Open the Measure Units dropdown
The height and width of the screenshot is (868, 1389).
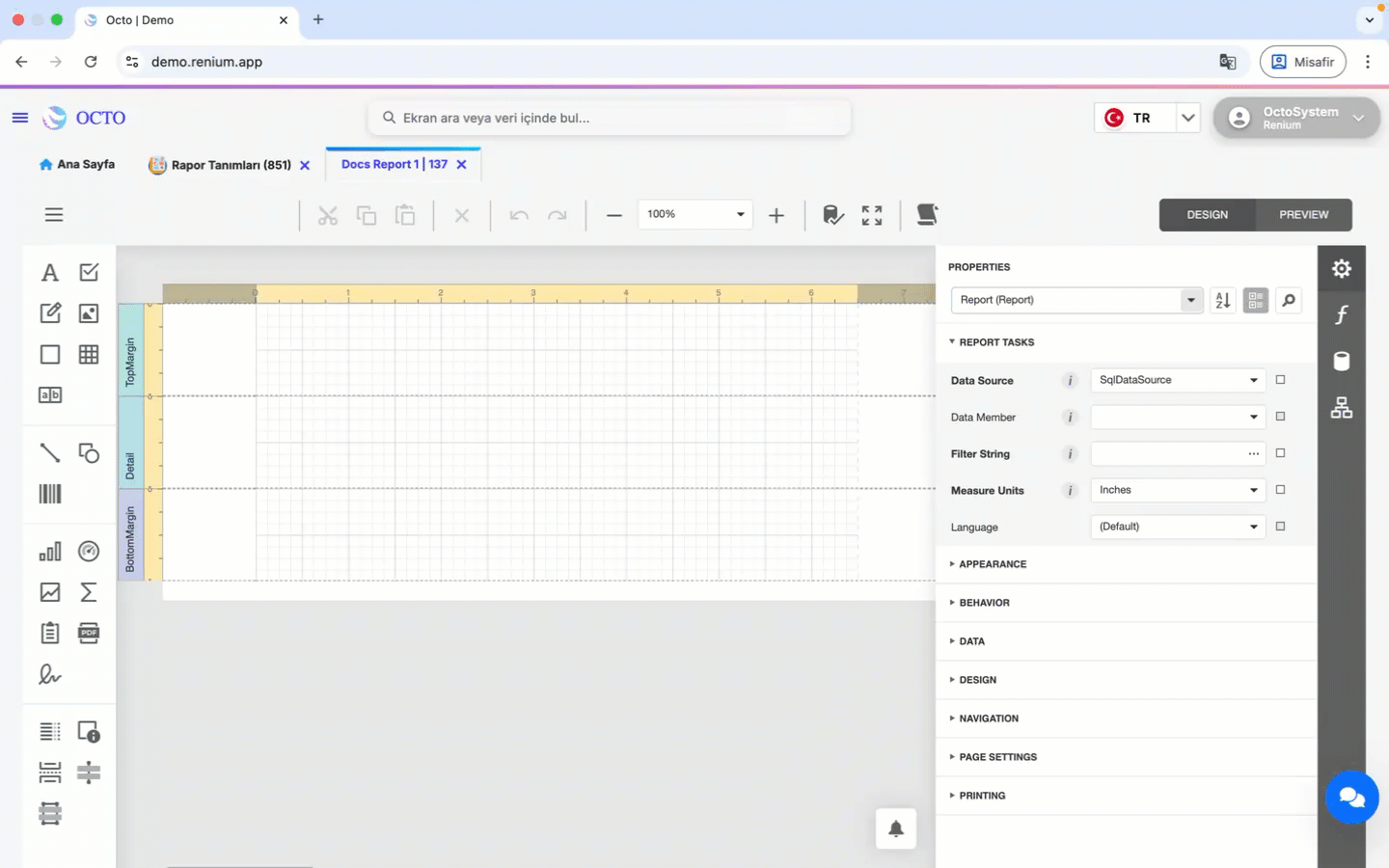1253,490
